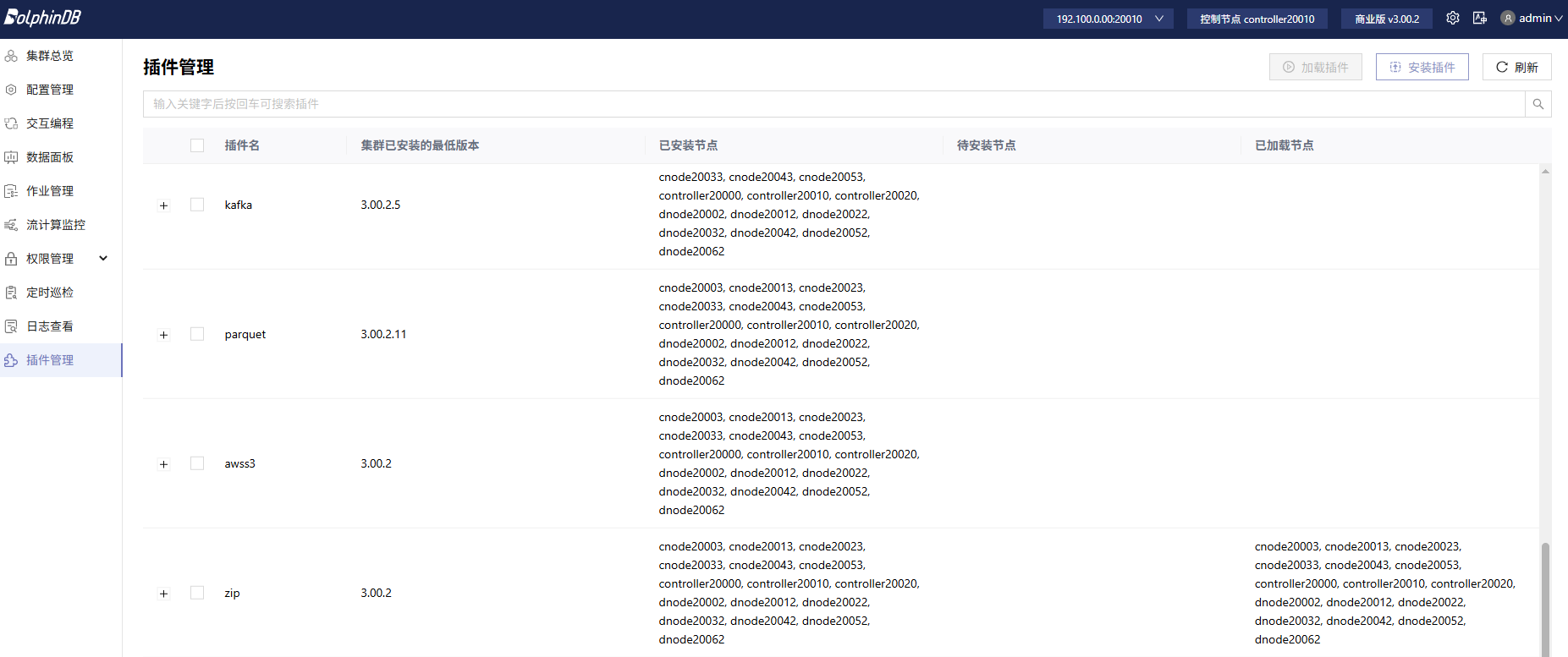1568x657 pixels.
Task: Click the 安装插件 button
Action: (x=1422, y=67)
